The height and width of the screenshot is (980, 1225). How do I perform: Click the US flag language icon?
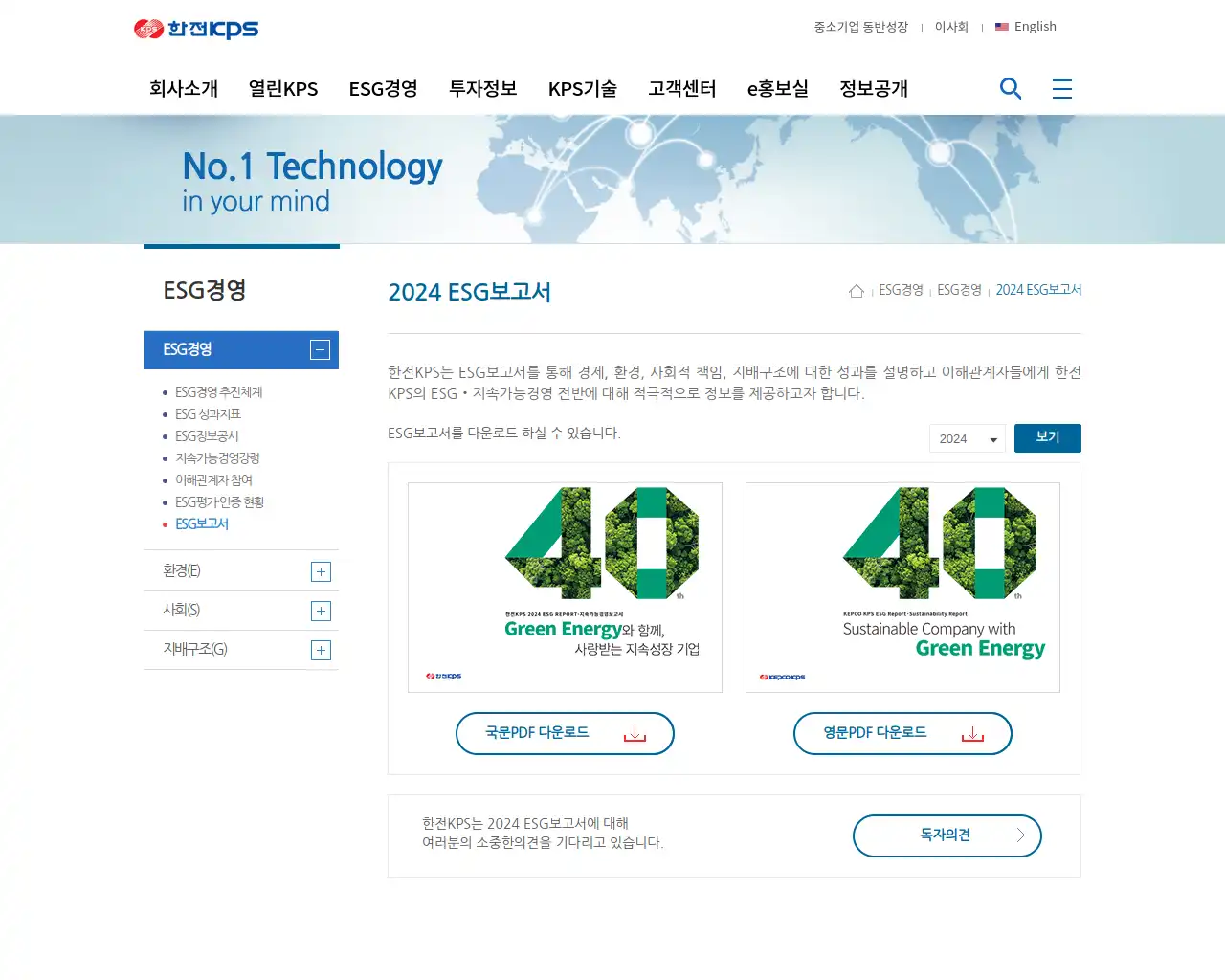[x=1002, y=27]
